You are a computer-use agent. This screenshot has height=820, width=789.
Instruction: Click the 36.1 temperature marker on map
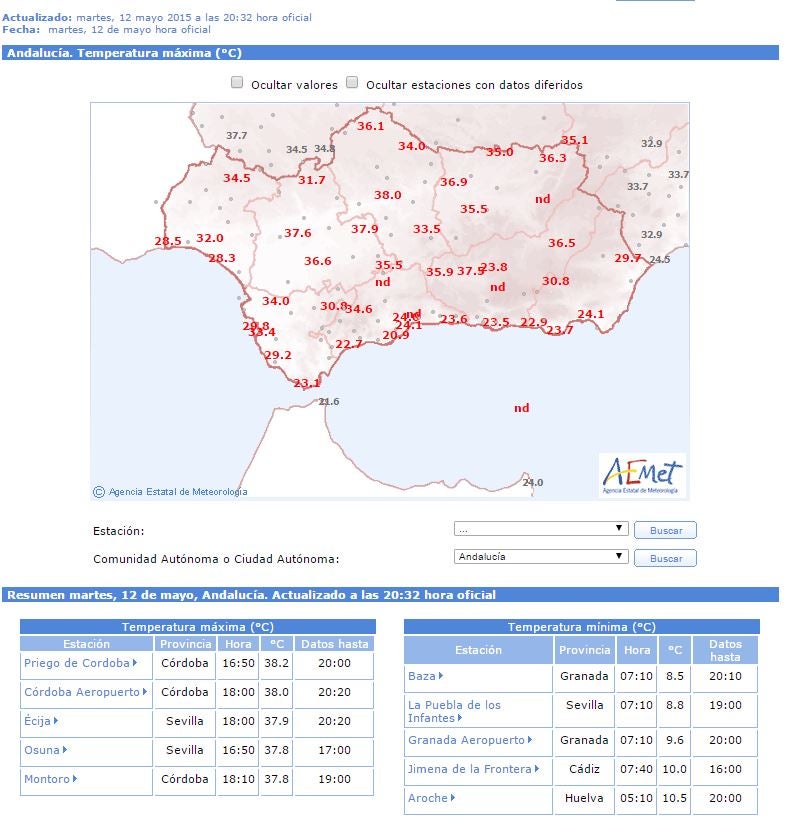pyautogui.click(x=370, y=126)
